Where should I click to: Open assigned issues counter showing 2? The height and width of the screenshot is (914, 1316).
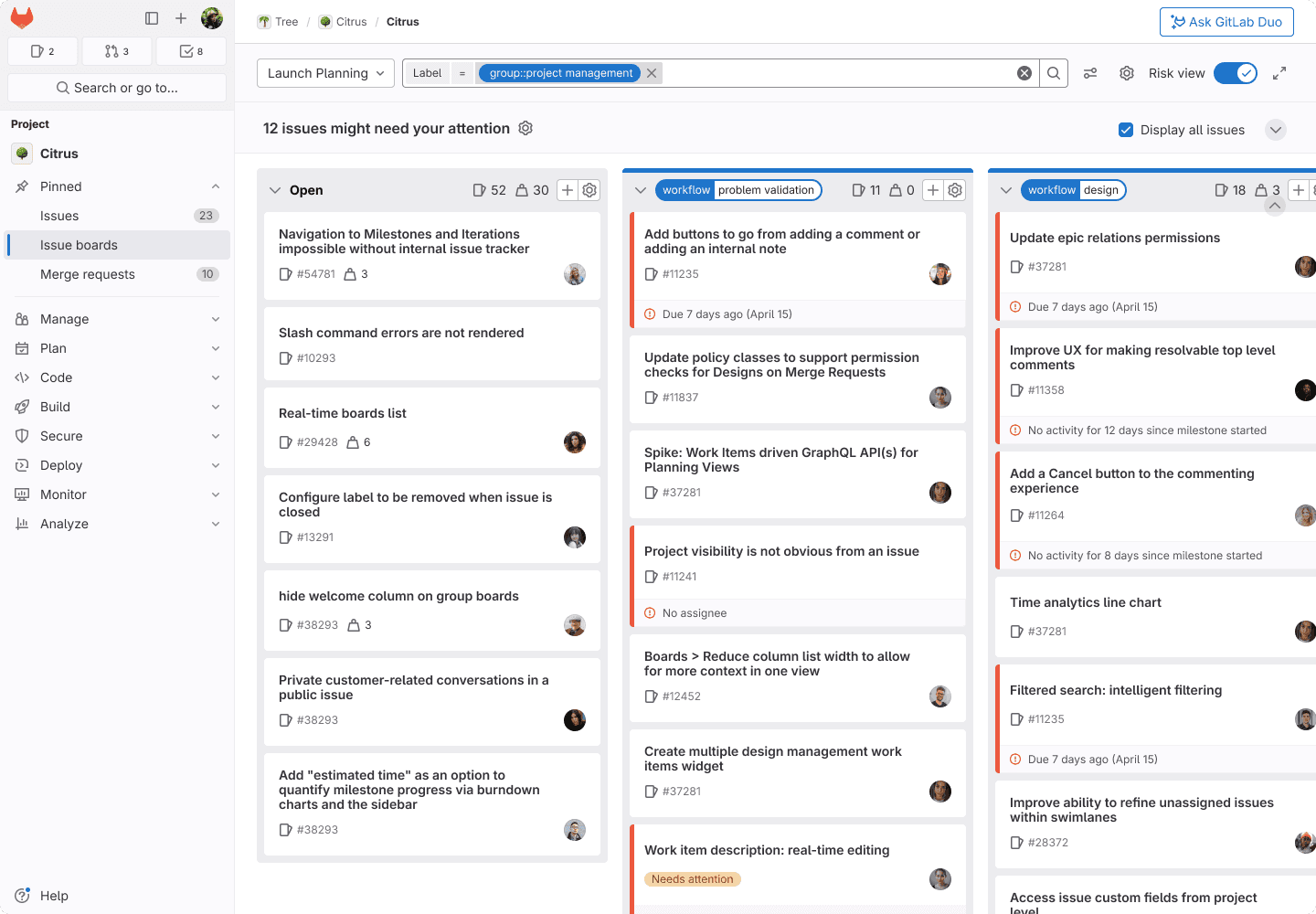coord(42,51)
